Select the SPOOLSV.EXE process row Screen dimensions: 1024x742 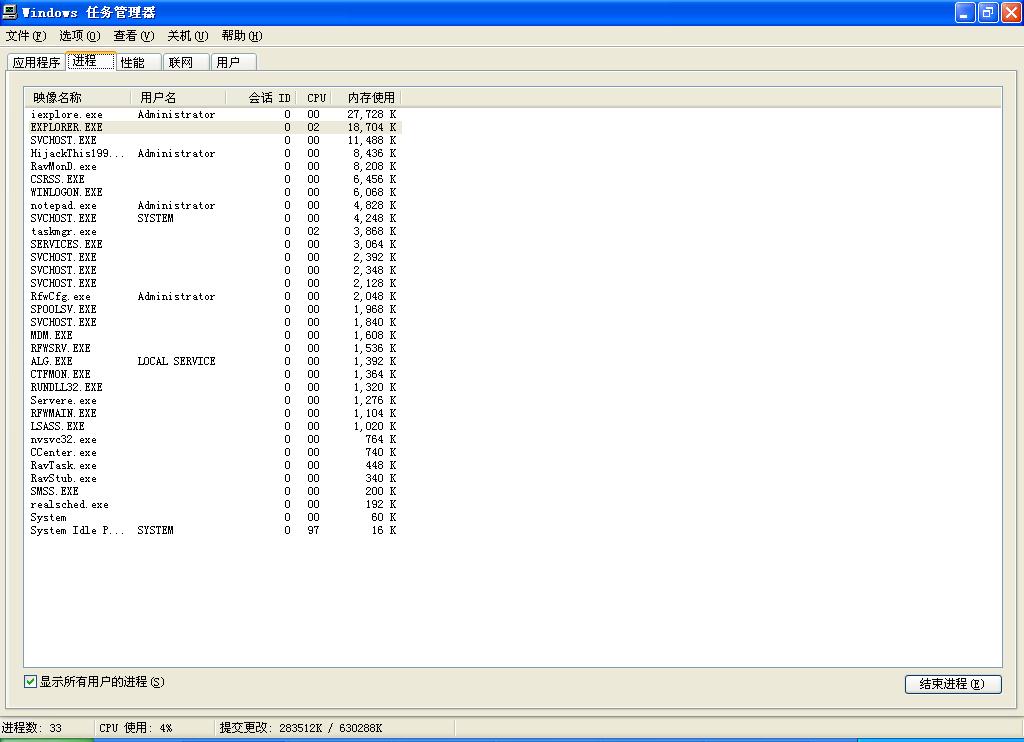pyautogui.click(x=214, y=310)
